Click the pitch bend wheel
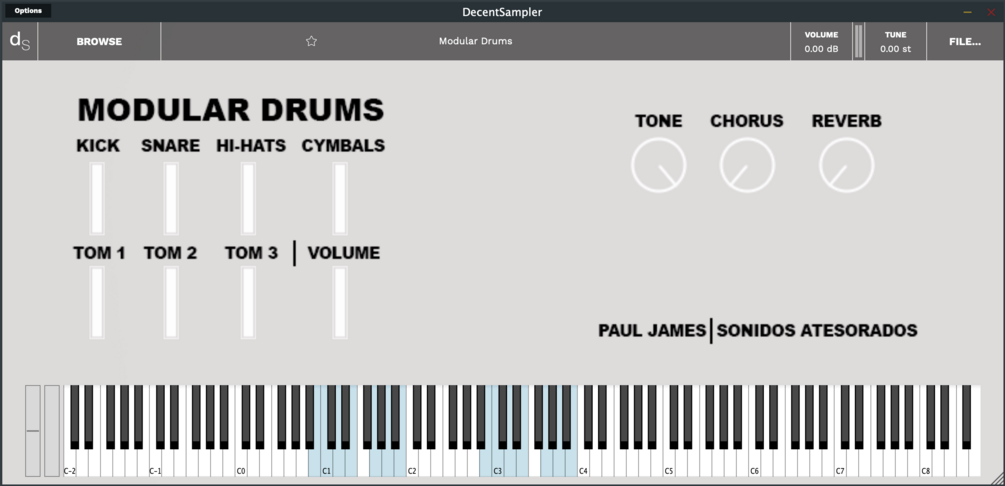This screenshot has width=1005, height=486. (x=33, y=431)
